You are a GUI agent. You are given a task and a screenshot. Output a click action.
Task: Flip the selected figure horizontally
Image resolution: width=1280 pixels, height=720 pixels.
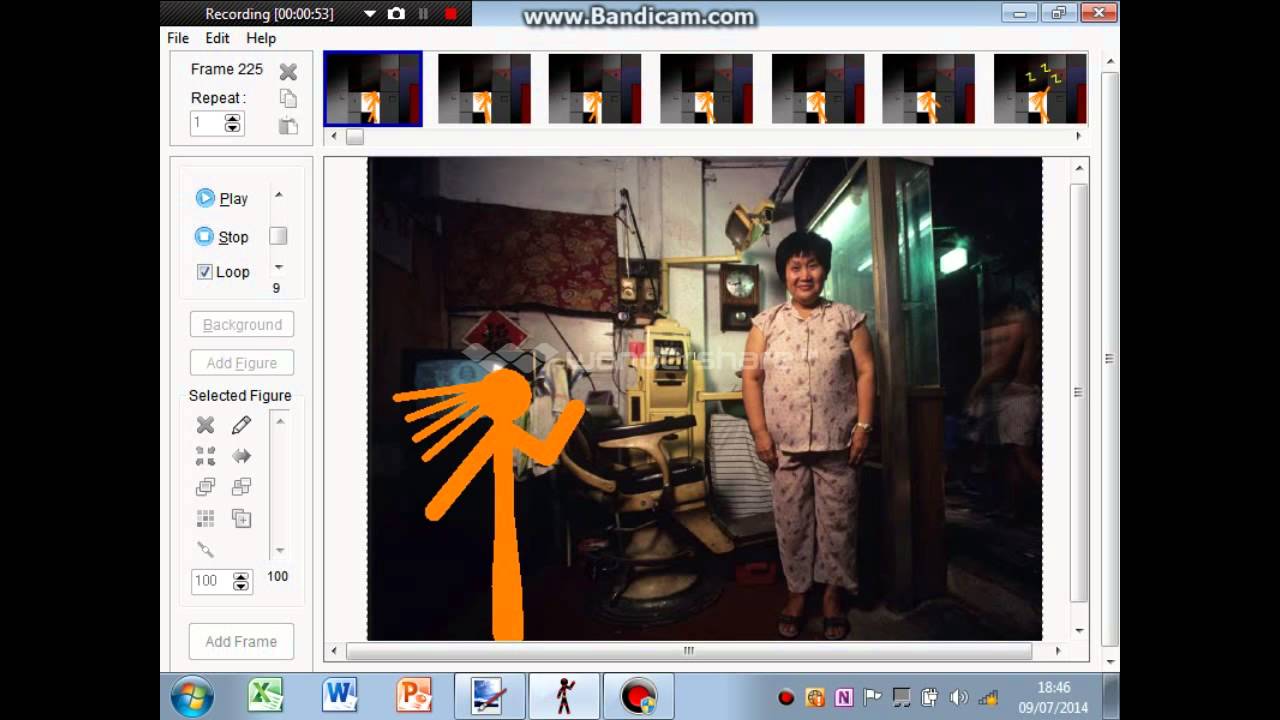tap(241, 456)
